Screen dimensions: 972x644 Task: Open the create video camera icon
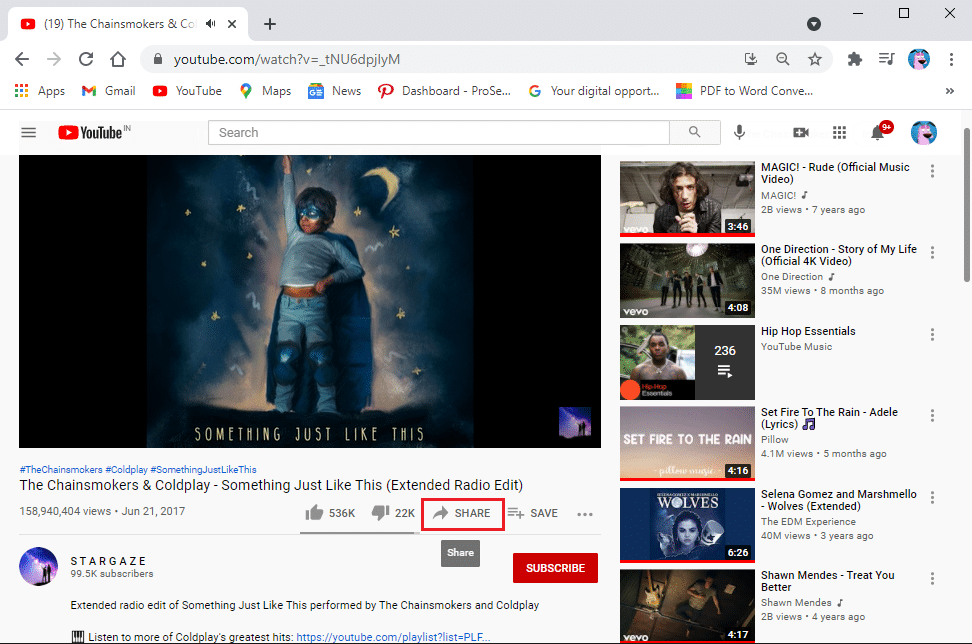click(800, 133)
